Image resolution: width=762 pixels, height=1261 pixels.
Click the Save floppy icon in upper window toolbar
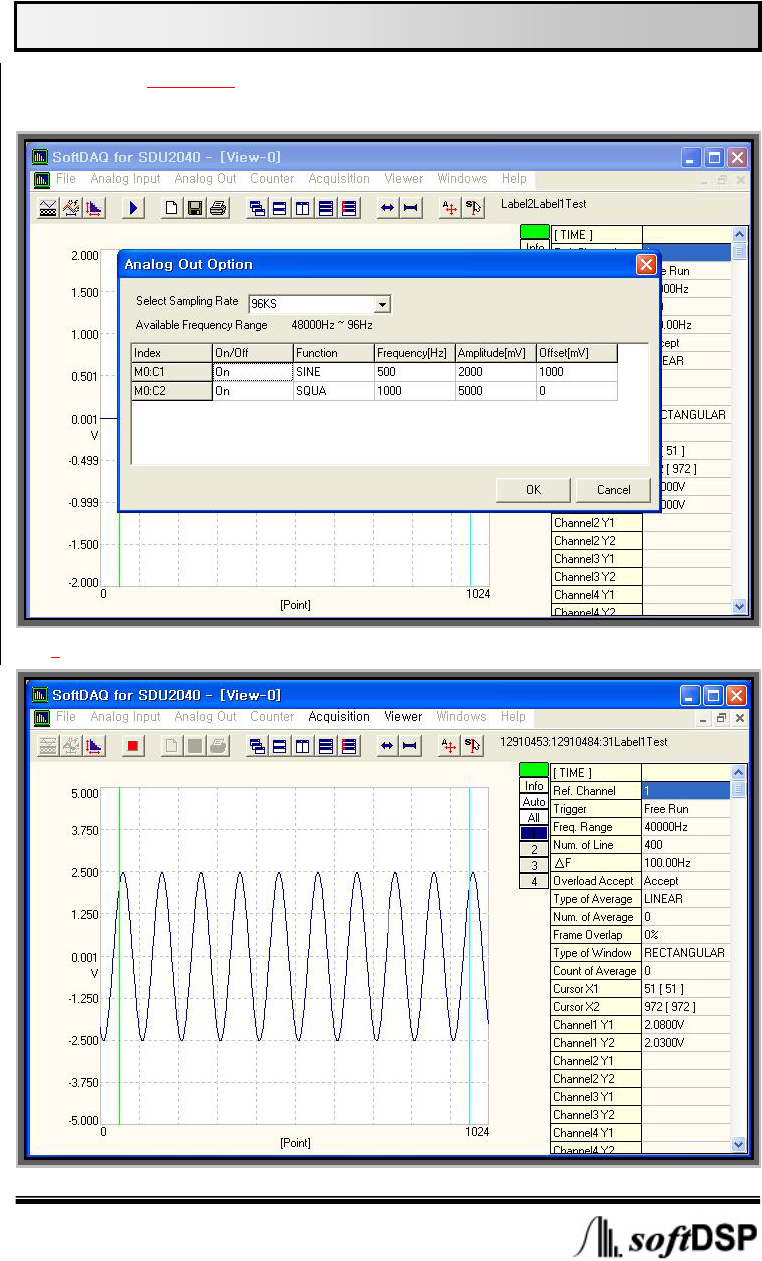click(x=195, y=208)
